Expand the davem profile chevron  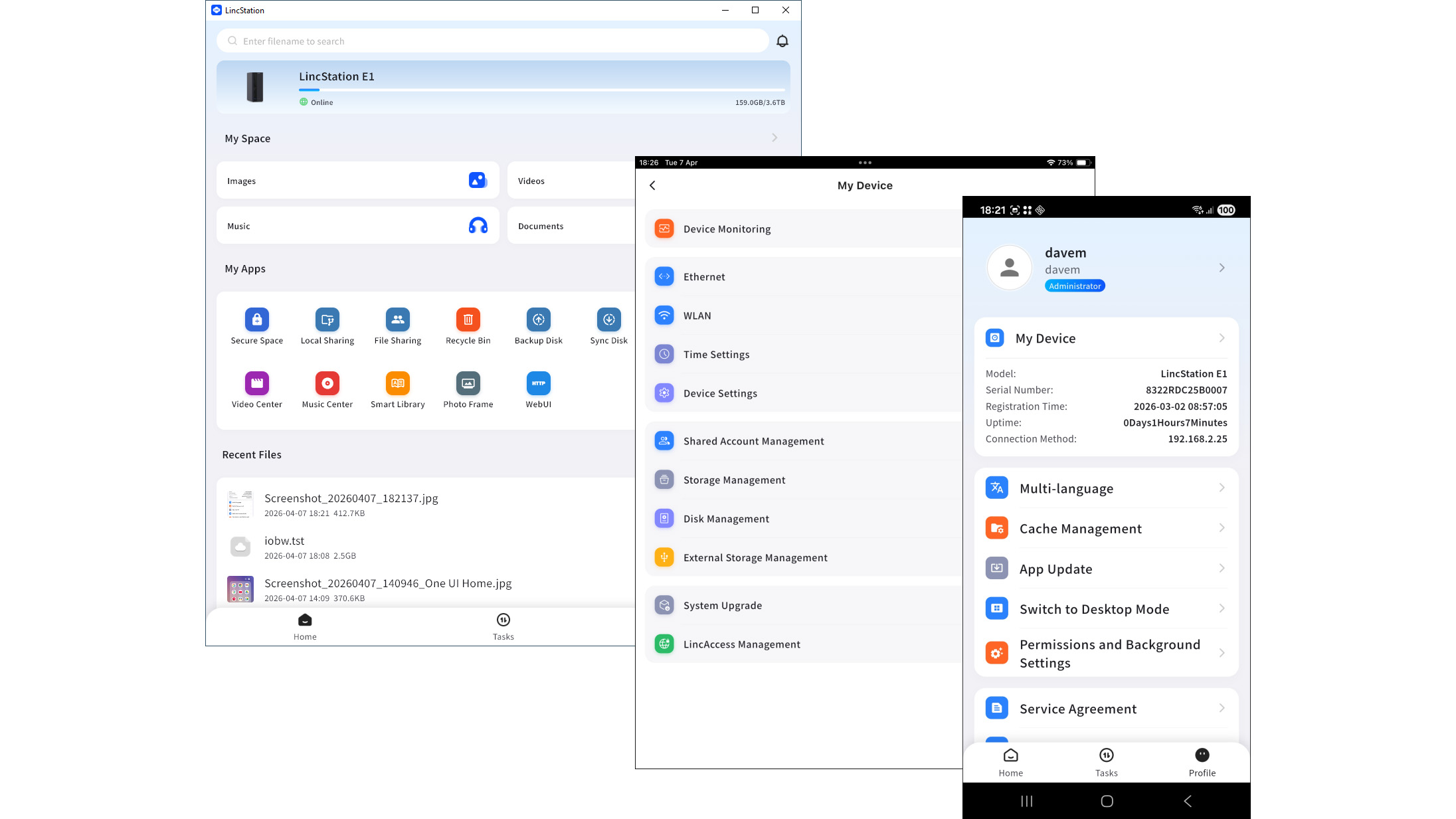1222,268
